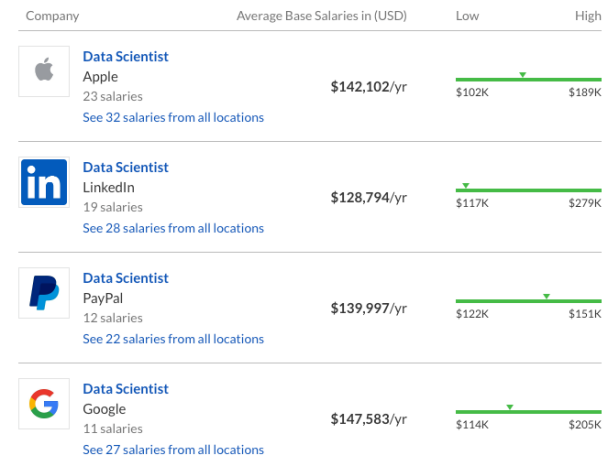Click the $117K low value

[472, 203]
